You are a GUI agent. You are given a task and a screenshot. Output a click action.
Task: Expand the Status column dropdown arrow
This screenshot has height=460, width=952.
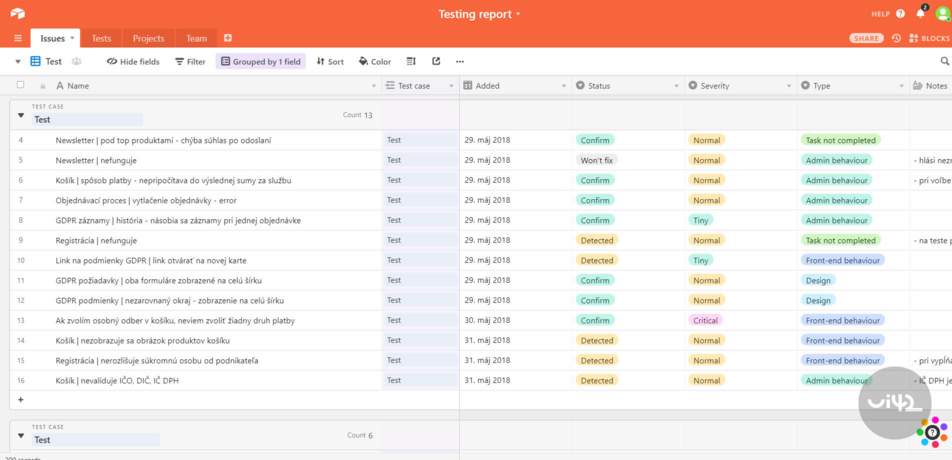pyautogui.click(x=677, y=86)
